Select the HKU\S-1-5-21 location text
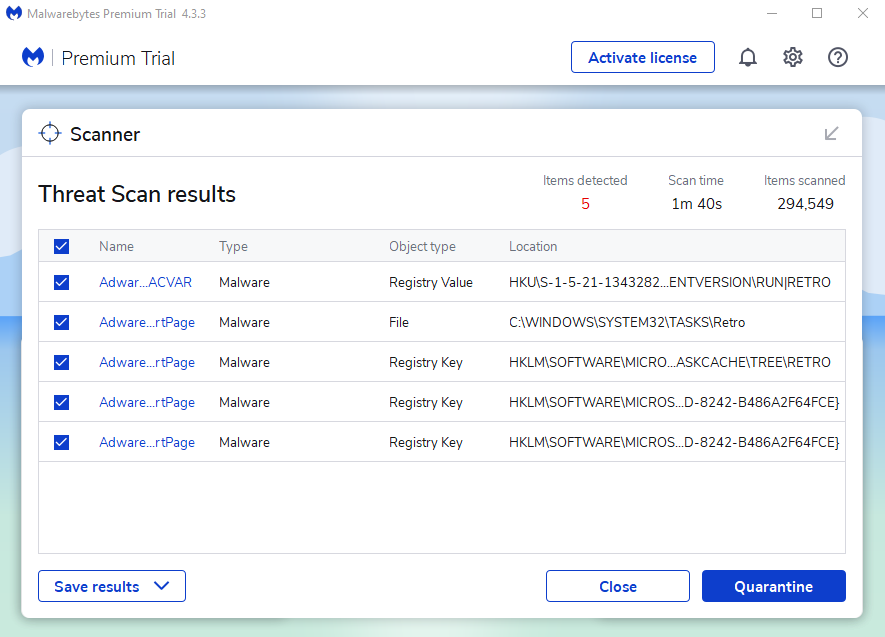The height and width of the screenshot is (637, 885). pyautogui.click(x=669, y=282)
